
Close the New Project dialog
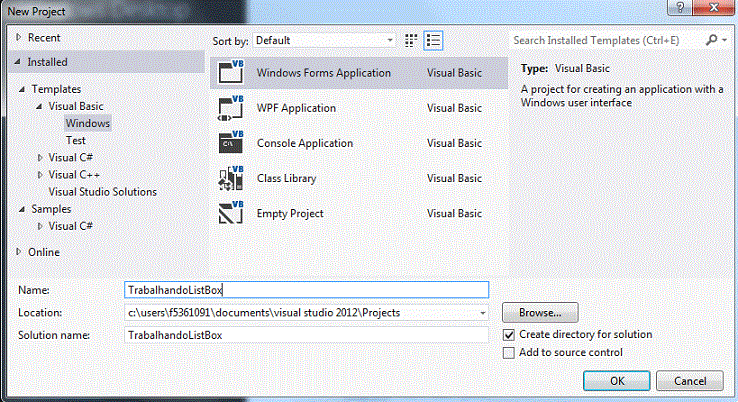click(714, 7)
